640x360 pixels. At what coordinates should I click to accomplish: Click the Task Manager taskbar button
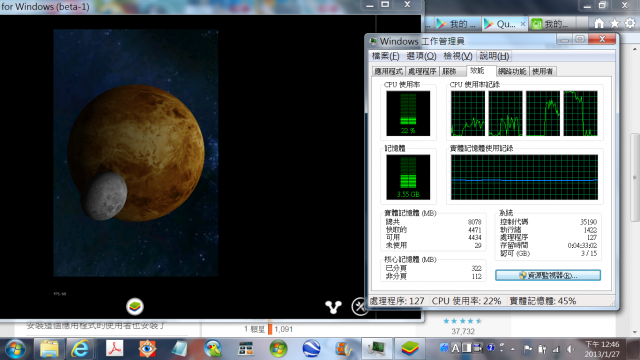pyautogui.click(x=376, y=349)
